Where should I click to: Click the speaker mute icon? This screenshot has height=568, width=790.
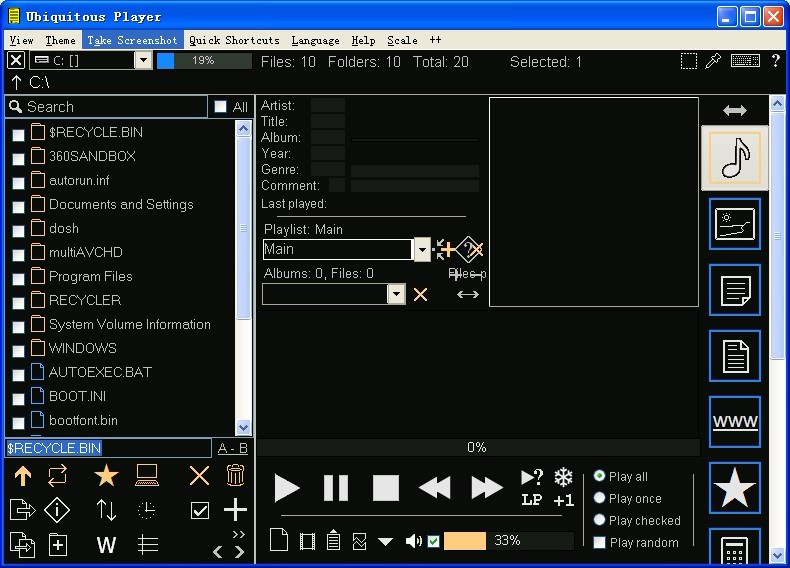point(413,541)
